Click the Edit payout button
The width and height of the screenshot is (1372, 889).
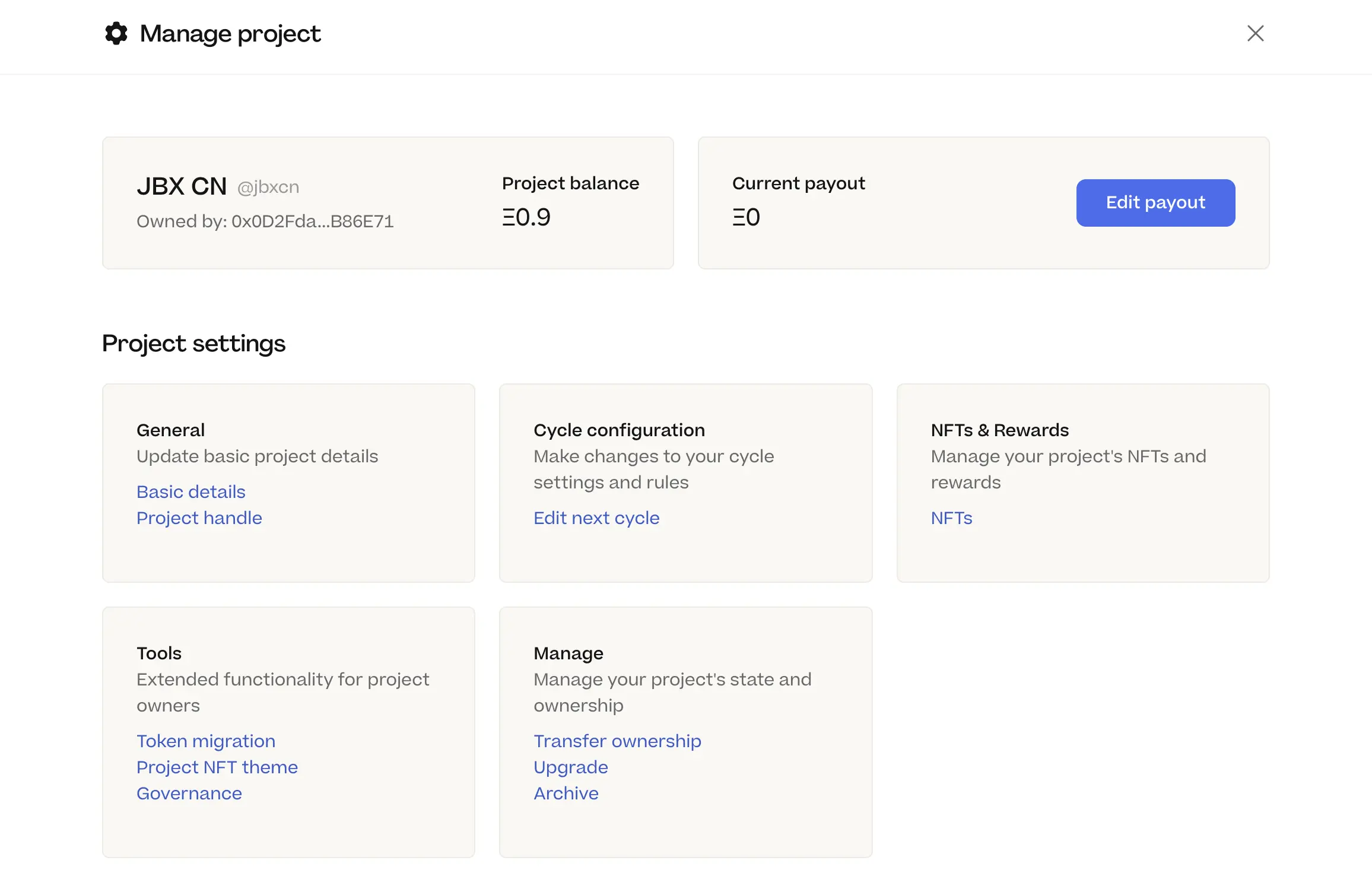click(1154, 202)
